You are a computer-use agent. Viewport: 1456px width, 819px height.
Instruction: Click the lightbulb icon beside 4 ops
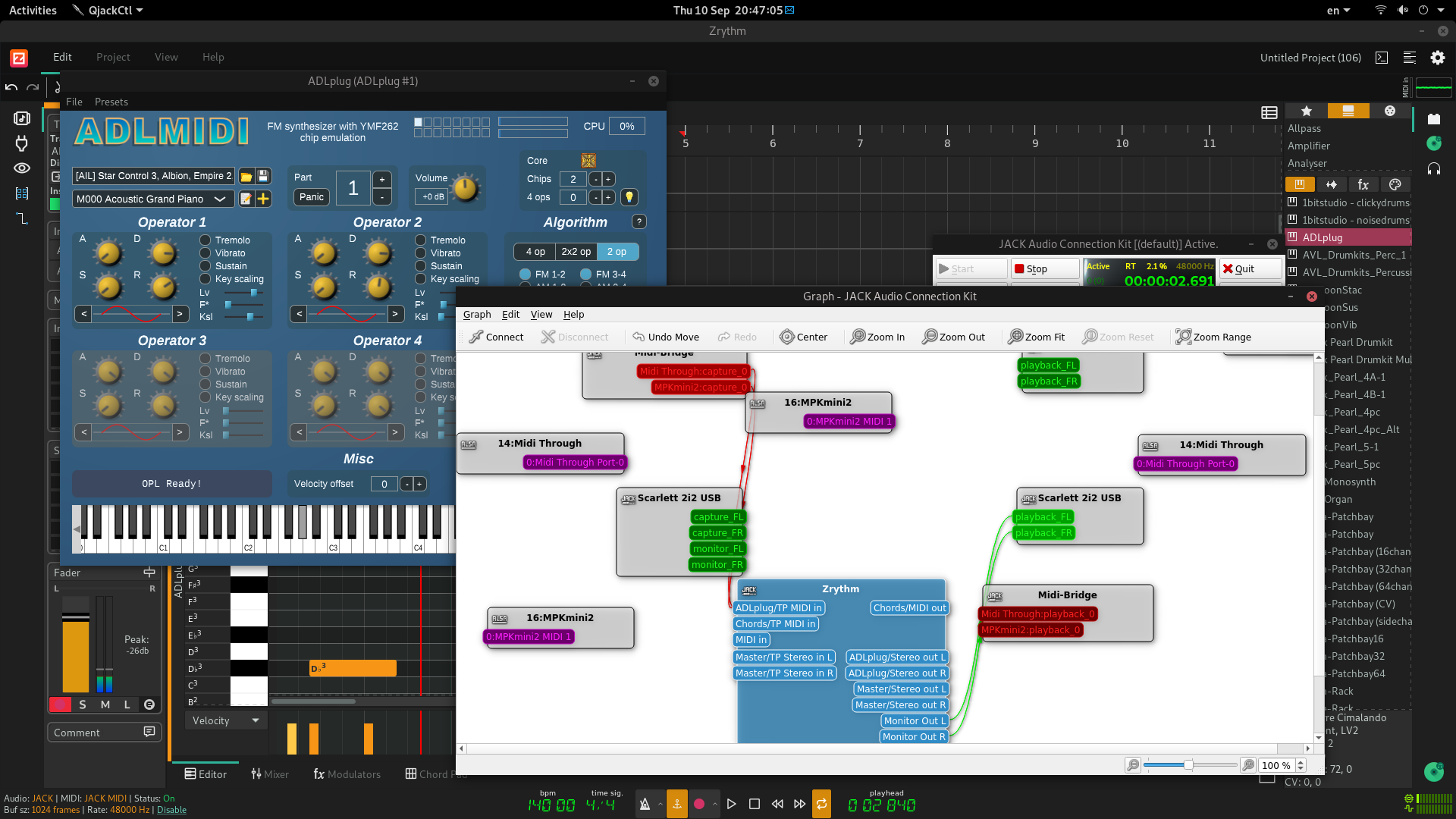point(629,197)
